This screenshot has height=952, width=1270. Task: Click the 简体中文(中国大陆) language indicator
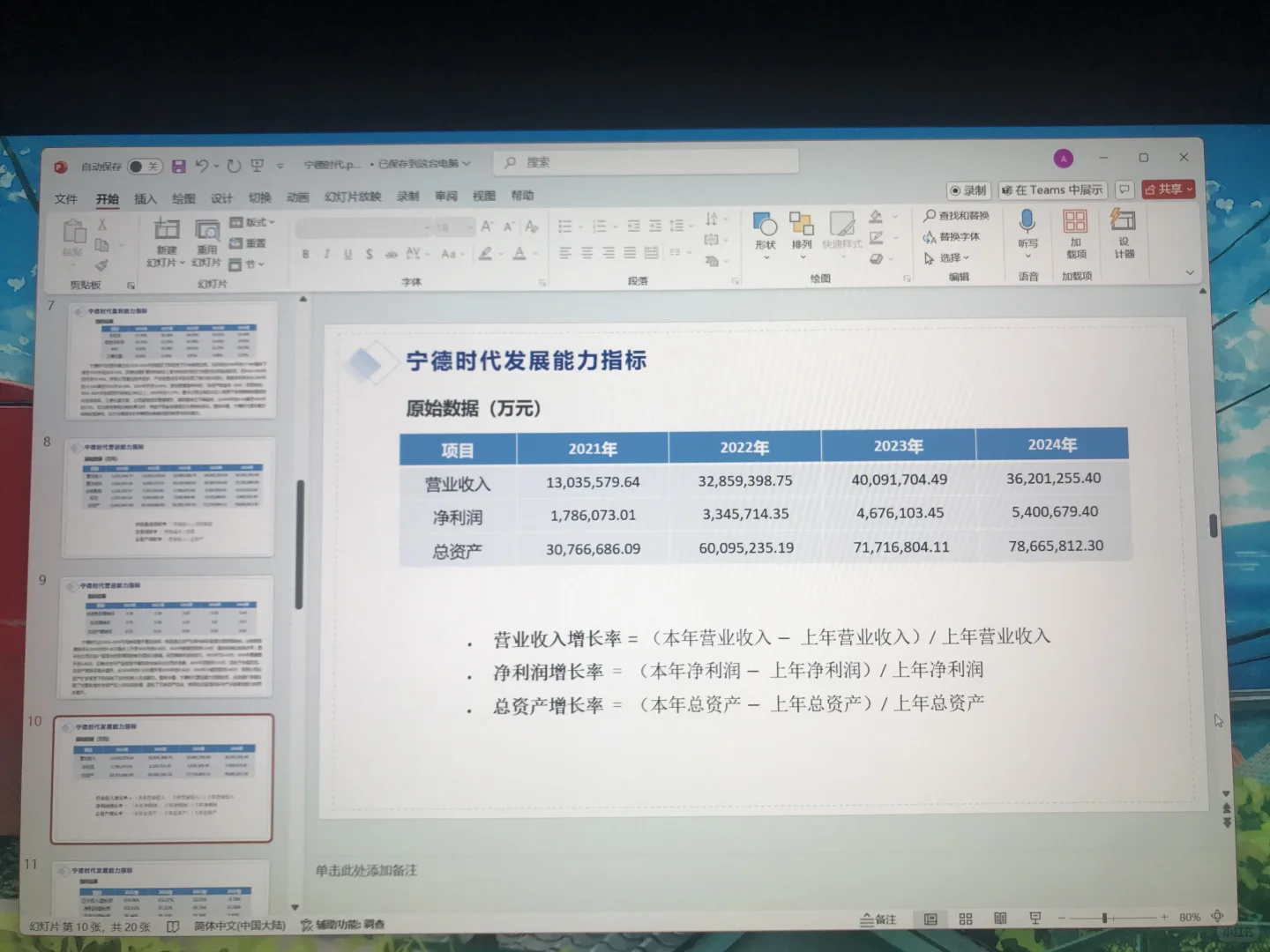pos(239,926)
